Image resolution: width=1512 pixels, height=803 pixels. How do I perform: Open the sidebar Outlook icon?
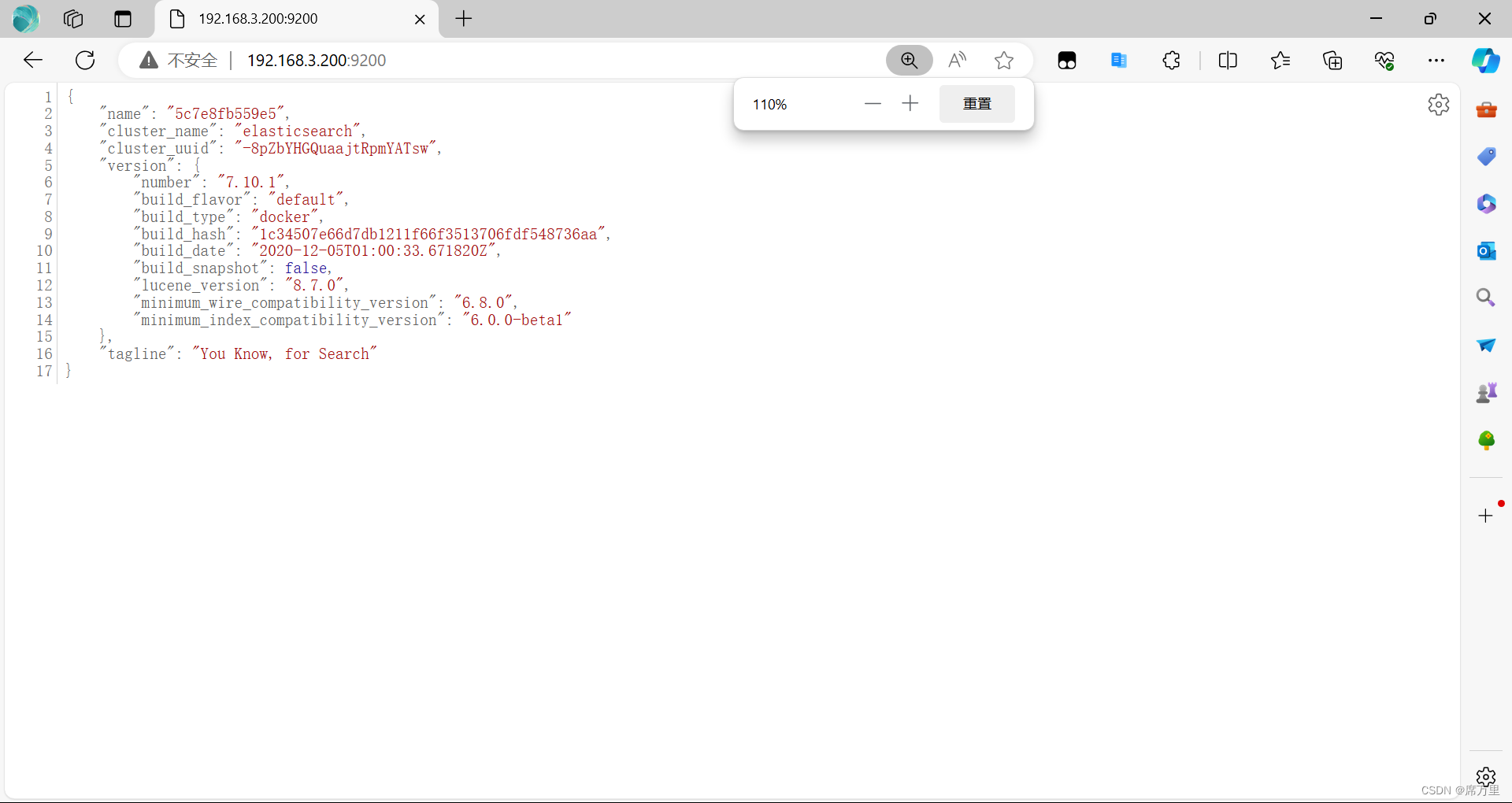(1487, 251)
